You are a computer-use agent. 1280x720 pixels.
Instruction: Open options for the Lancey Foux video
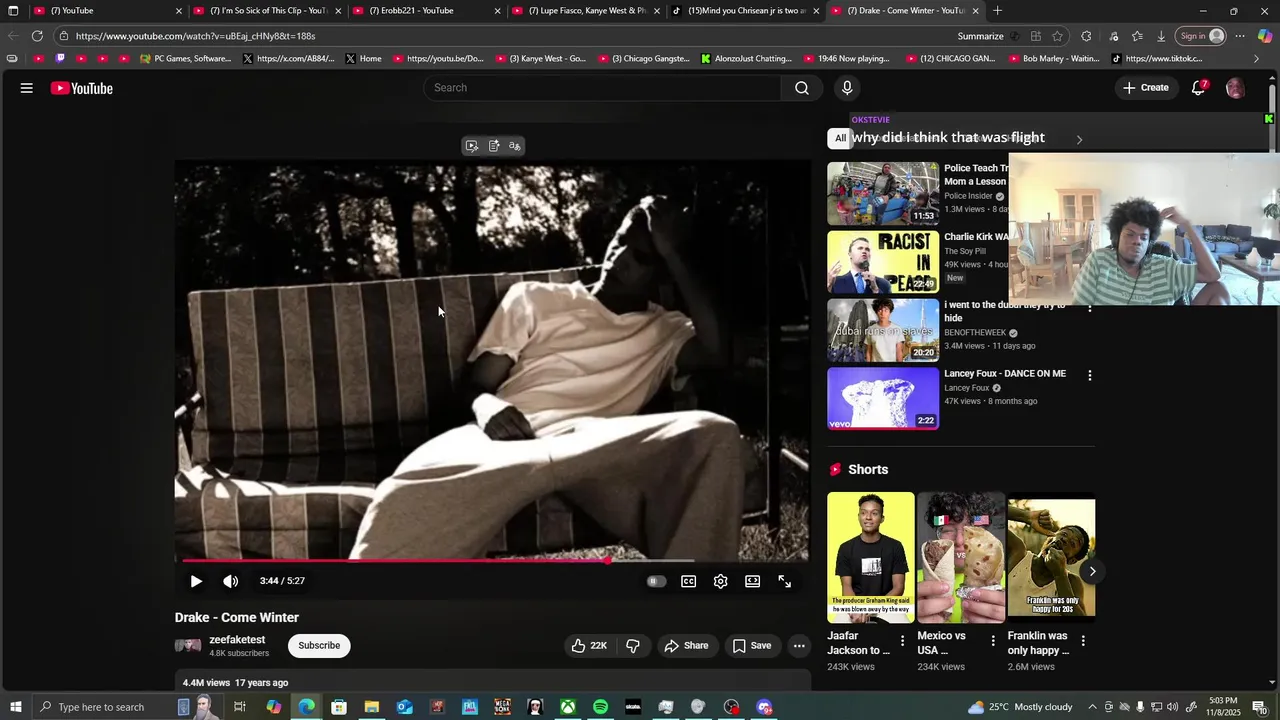point(1090,375)
